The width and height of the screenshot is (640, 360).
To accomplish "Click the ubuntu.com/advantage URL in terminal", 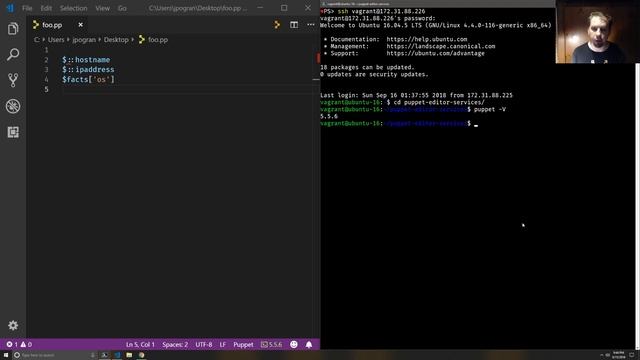I will coord(436,53).
